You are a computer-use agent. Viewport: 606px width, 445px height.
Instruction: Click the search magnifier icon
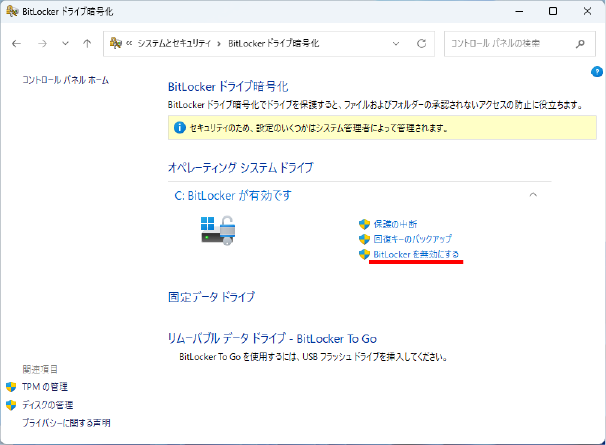click(x=580, y=44)
